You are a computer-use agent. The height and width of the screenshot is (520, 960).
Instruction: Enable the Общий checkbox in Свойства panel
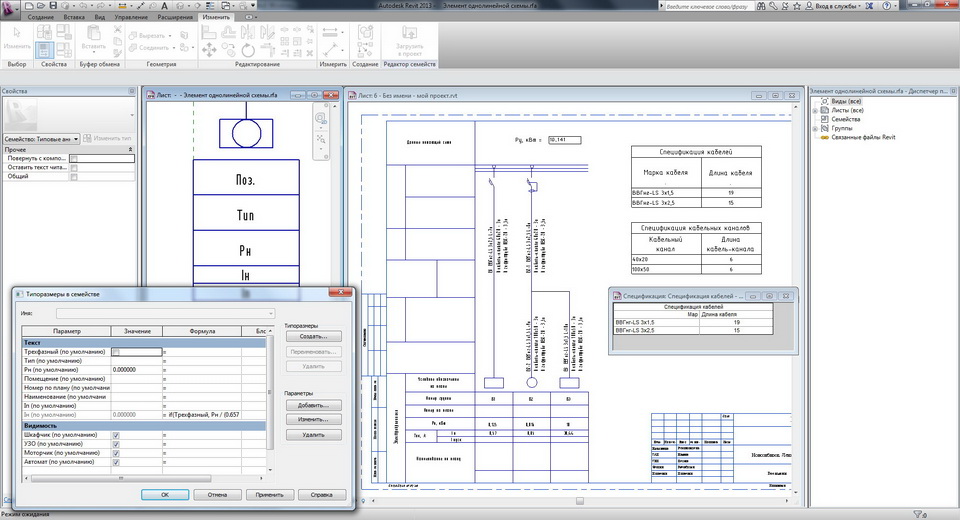click(x=74, y=176)
